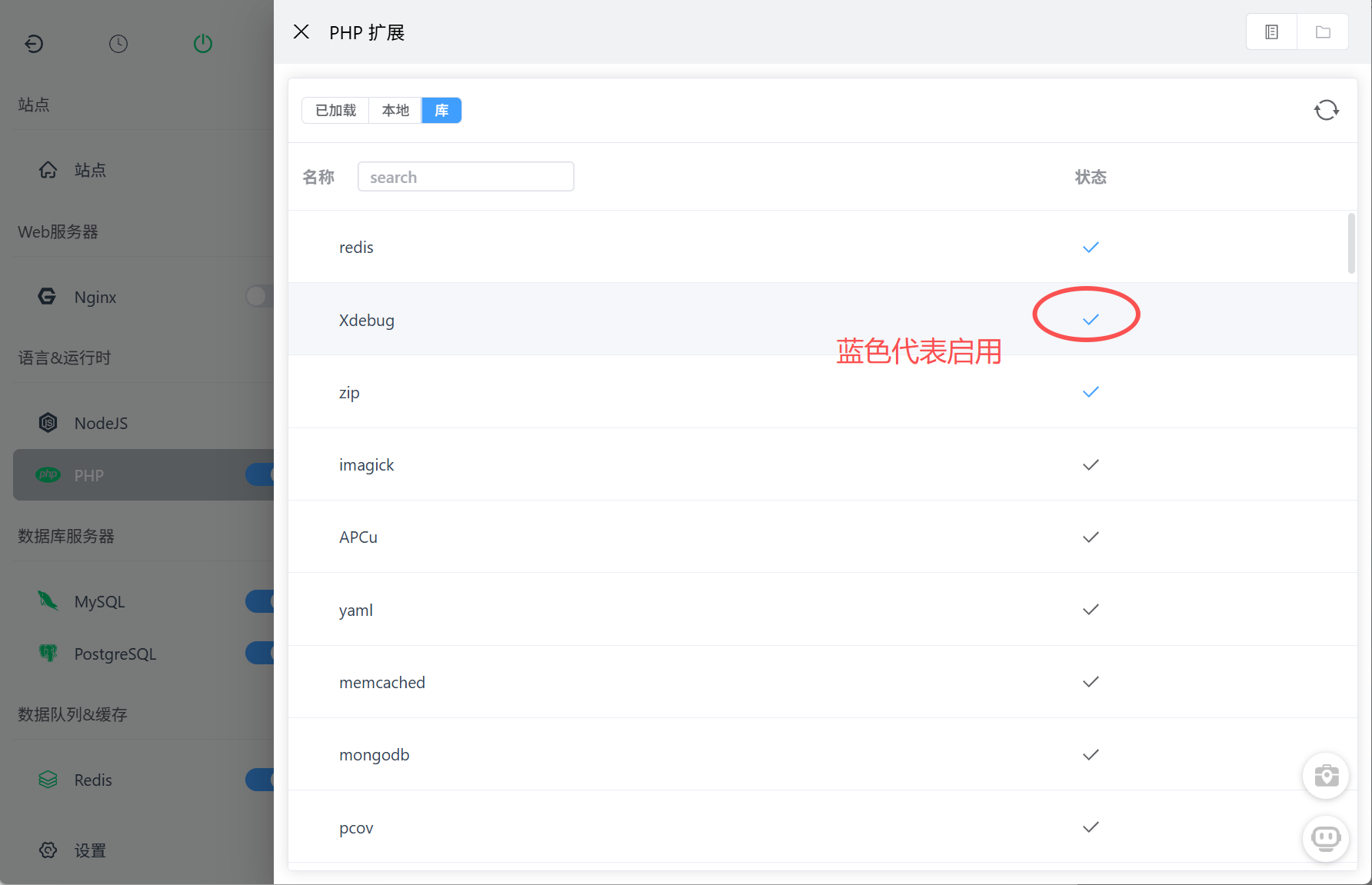Open the screenshot camera floating button
This screenshot has height=885, width=1372.
pos(1326,776)
